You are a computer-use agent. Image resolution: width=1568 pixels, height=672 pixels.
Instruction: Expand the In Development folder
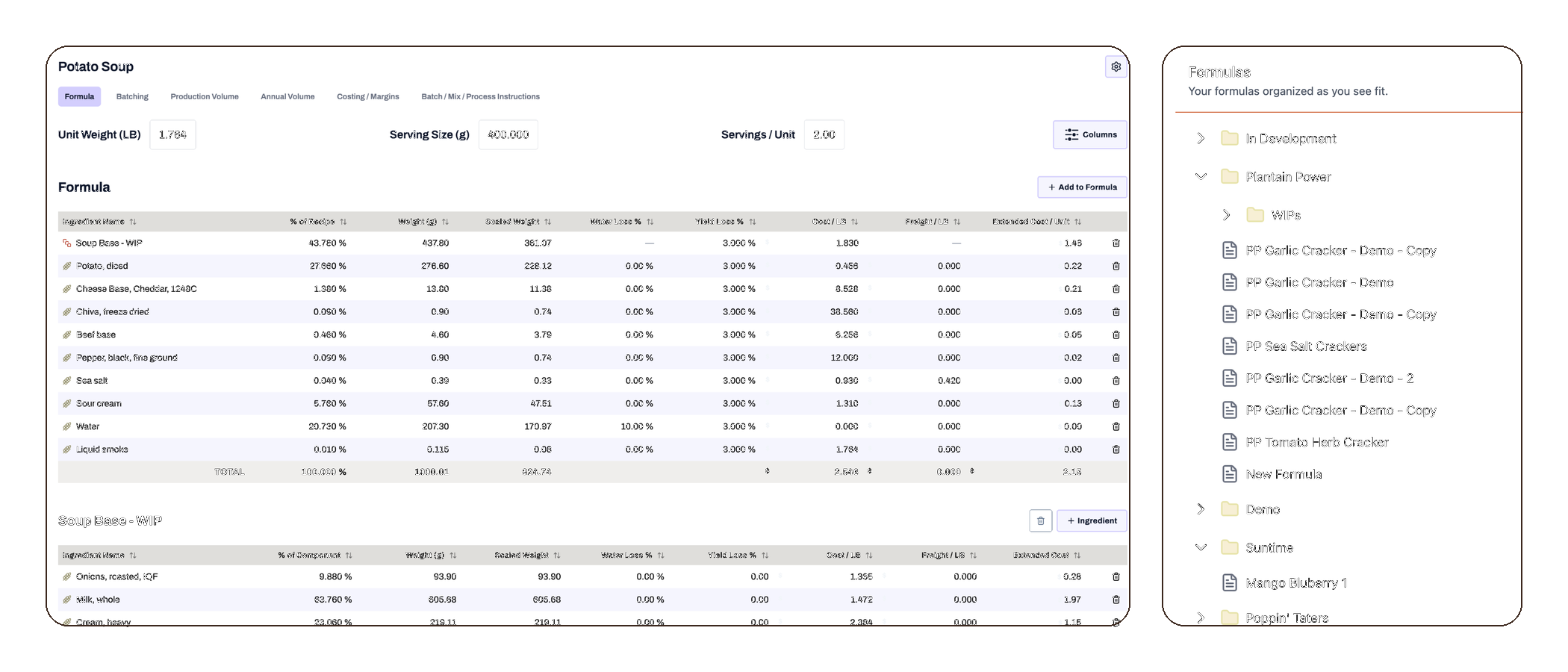click(1201, 138)
